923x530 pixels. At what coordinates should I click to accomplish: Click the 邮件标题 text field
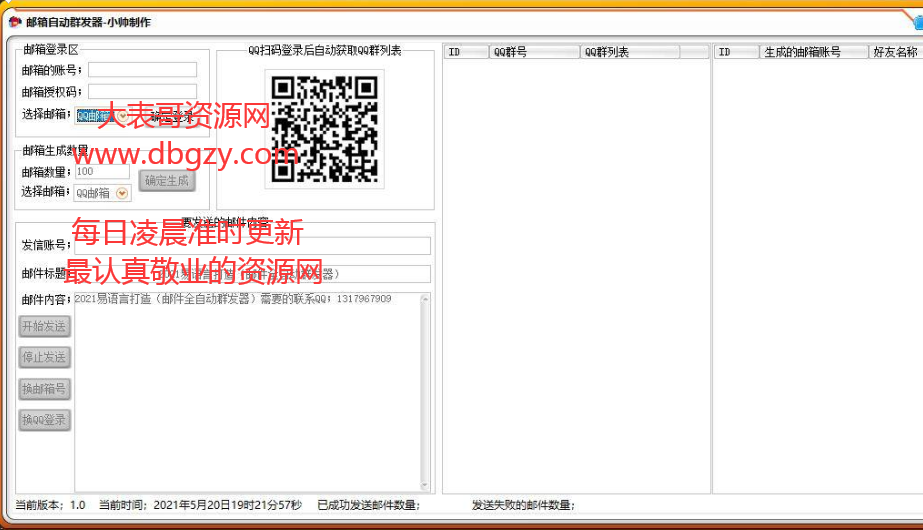tap(252, 274)
